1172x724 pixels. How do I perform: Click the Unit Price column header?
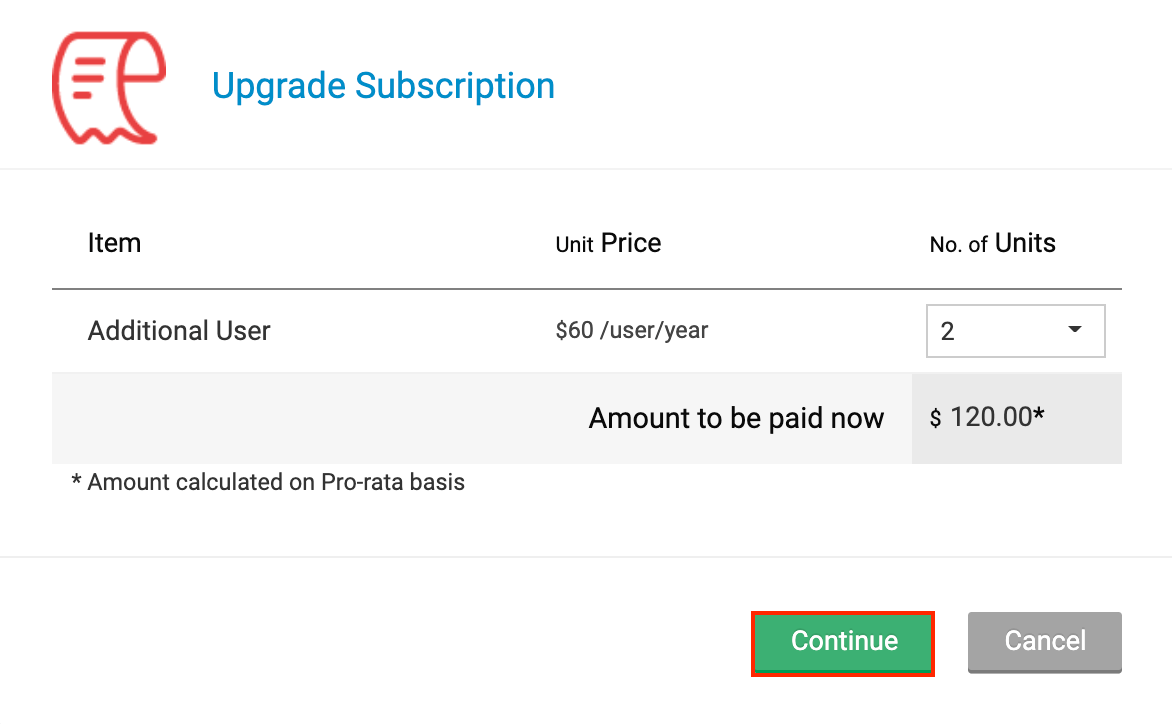(x=608, y=243)
